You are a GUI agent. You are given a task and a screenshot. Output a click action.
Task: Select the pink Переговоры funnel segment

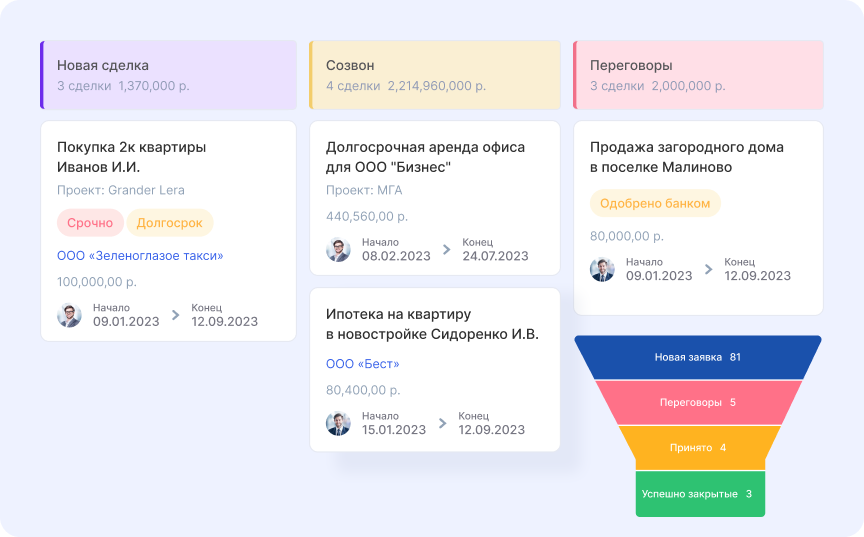698,403
